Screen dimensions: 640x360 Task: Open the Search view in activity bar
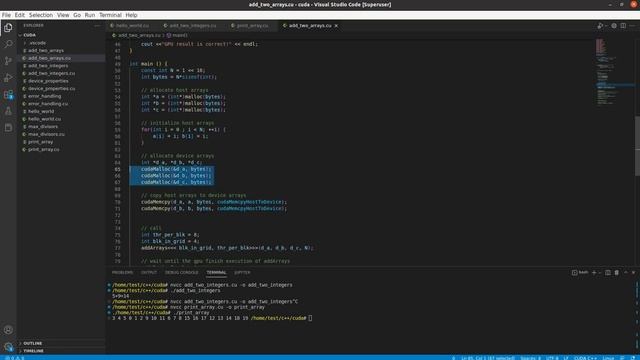point(8,44)
